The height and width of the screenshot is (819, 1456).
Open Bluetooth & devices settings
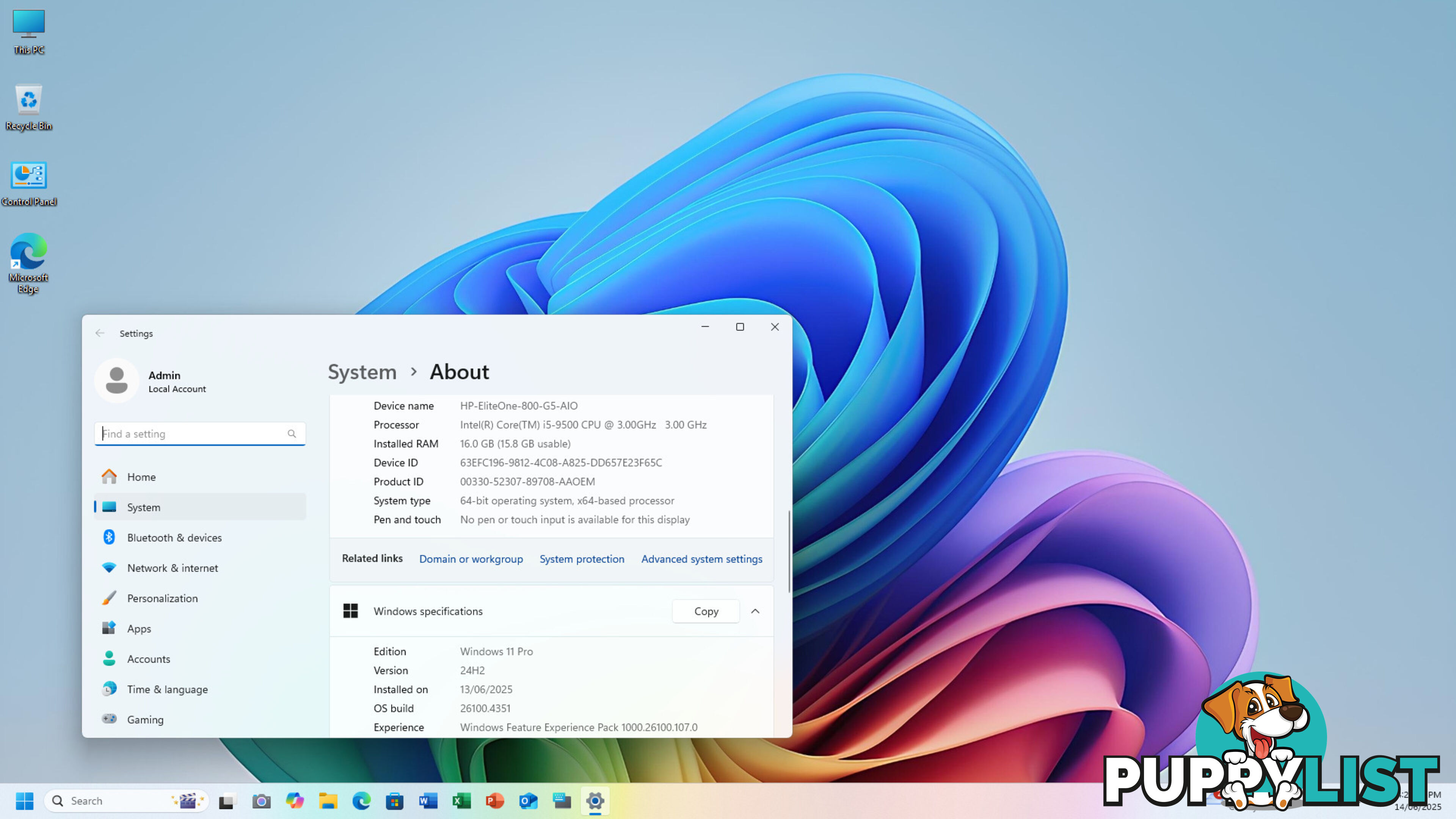point(200,538)
